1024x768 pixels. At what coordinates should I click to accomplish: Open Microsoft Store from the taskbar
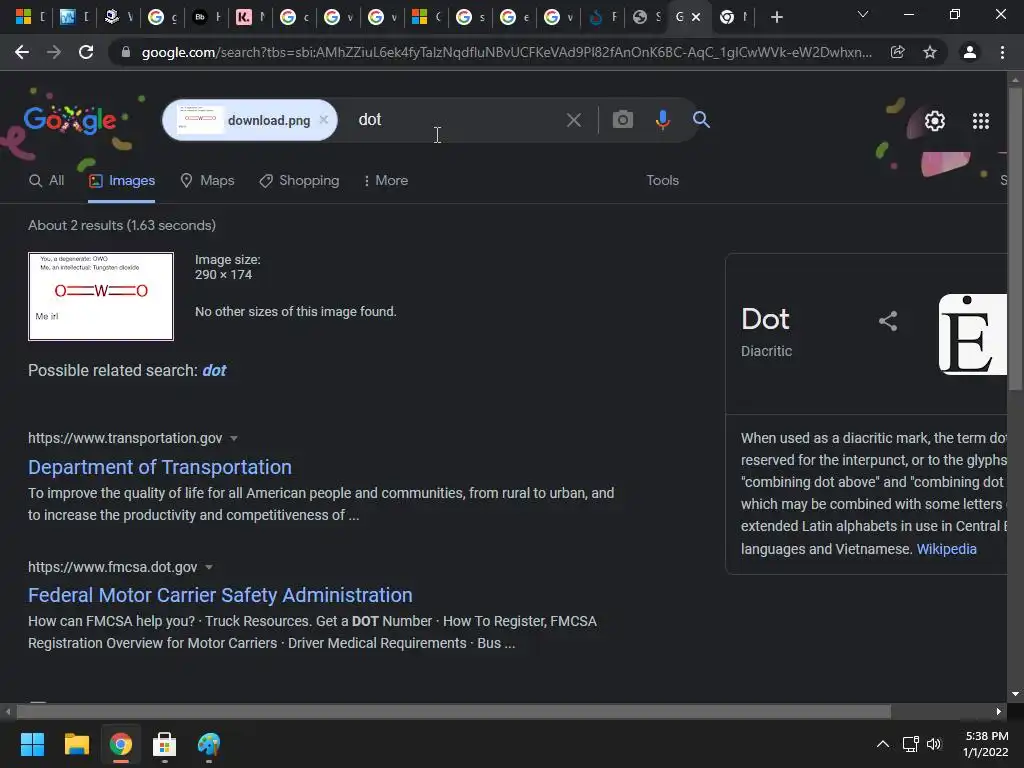[x=165, y=744]
